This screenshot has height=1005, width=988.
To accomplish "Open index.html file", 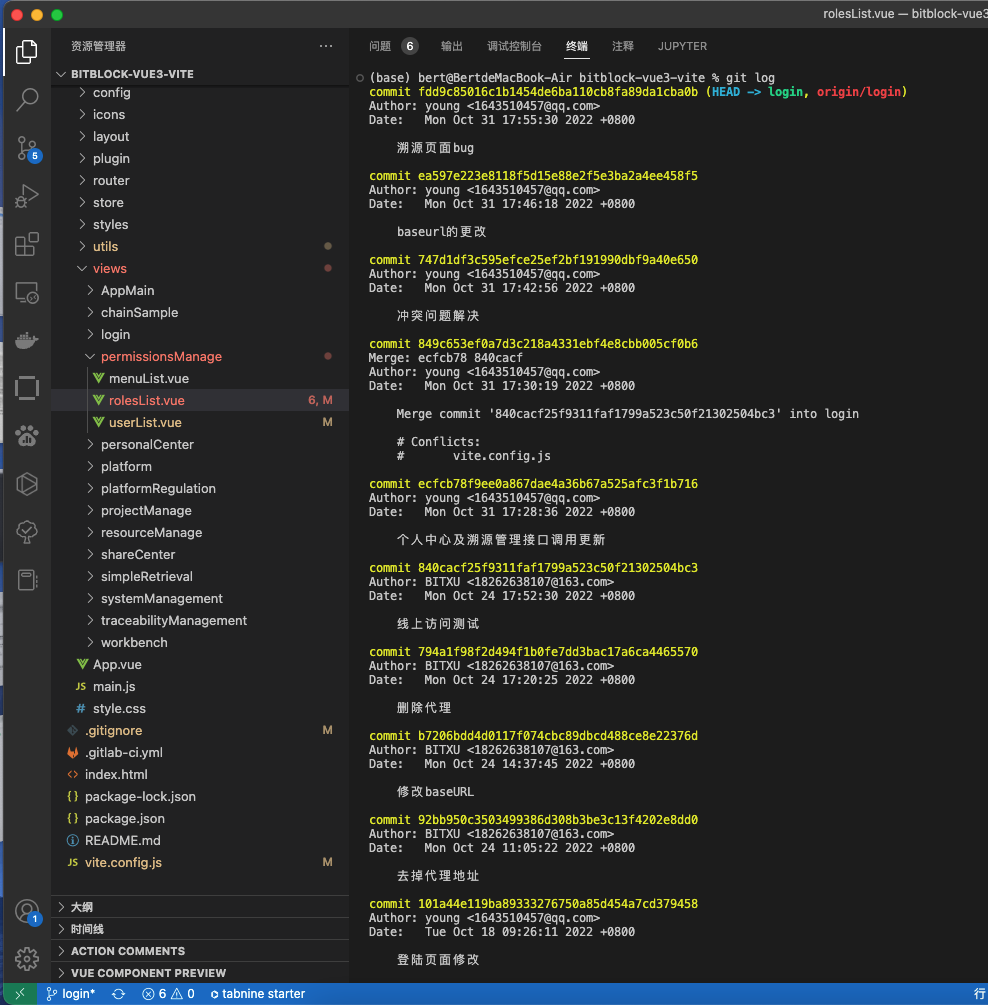I will point(200,774).
